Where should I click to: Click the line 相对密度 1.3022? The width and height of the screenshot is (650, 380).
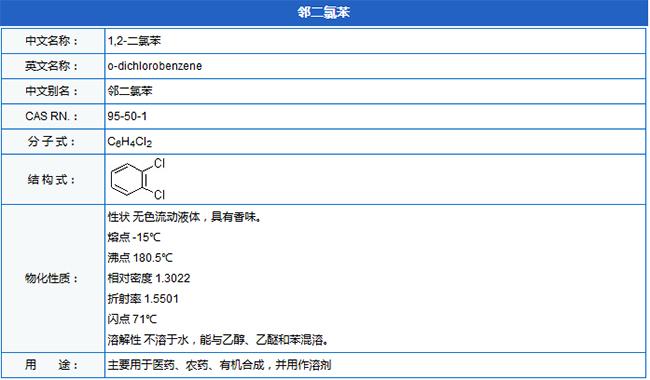[x=149, y=278]
